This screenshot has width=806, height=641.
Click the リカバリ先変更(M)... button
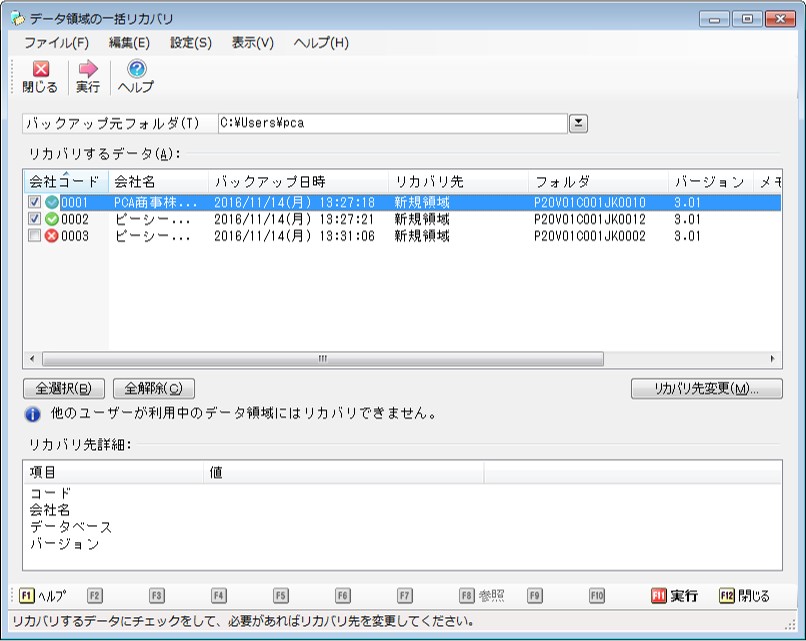coord(706,389)
